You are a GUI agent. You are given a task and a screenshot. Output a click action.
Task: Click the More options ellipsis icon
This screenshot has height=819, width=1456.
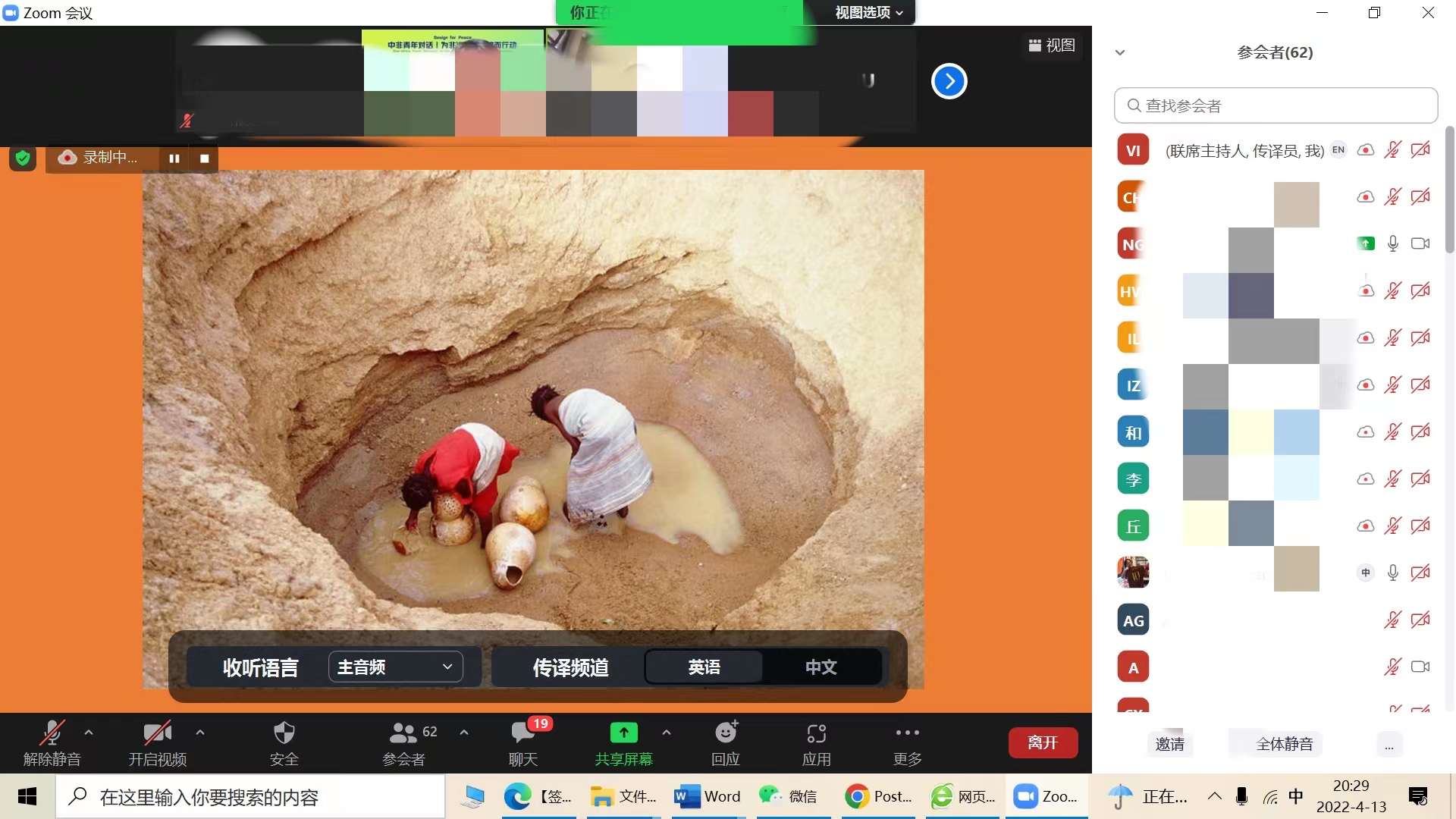pos(907,733)
